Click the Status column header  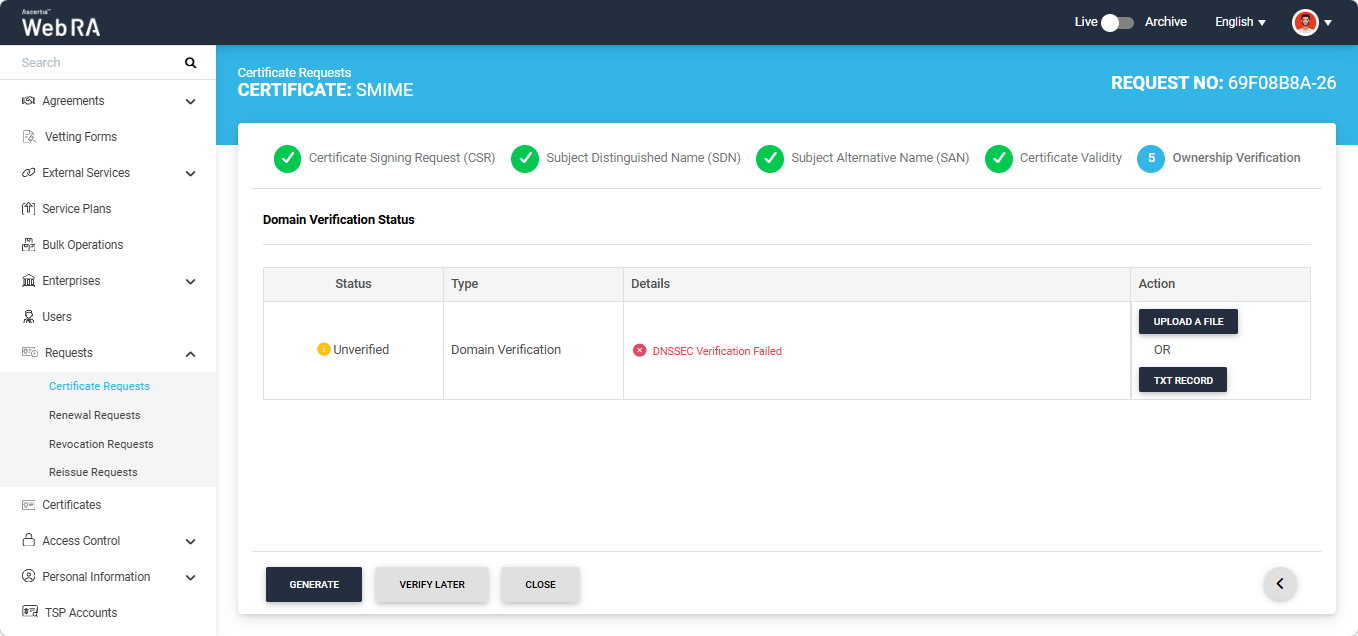[x=353, y=284]
